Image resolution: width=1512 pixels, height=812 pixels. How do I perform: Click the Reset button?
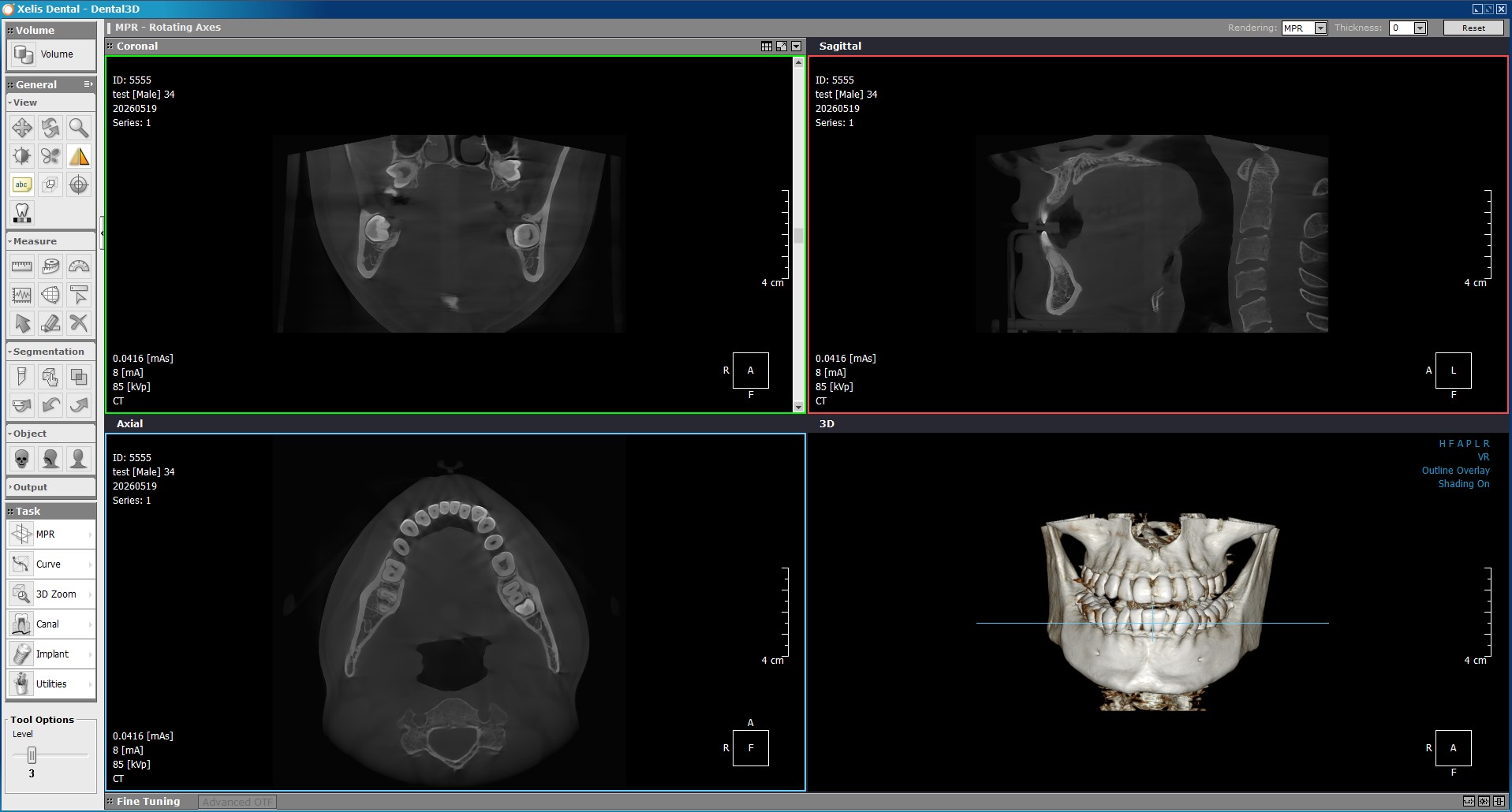pyautogui.click(x=1473, y=28)
